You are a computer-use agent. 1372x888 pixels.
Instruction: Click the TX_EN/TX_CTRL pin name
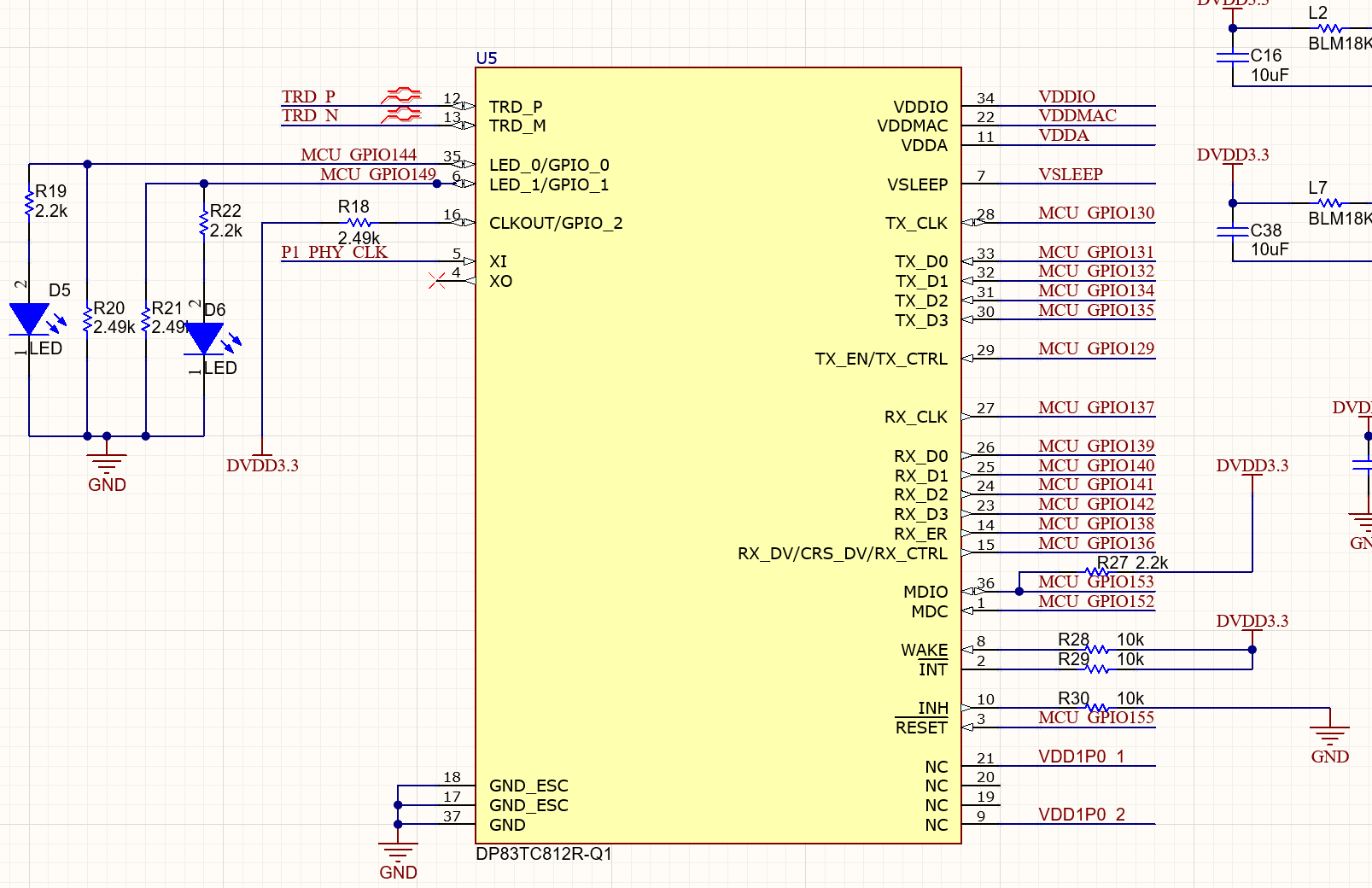point(881,359)
